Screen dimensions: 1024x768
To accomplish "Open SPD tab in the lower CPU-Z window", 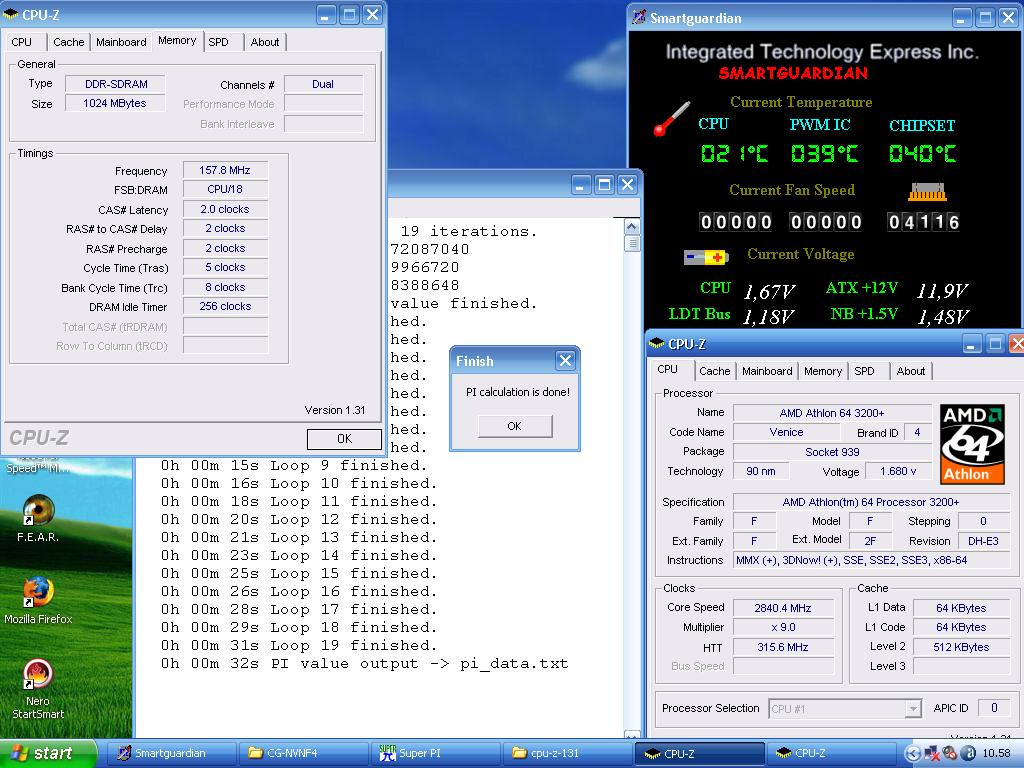I will pyautogui.click(x=864, y=371).
